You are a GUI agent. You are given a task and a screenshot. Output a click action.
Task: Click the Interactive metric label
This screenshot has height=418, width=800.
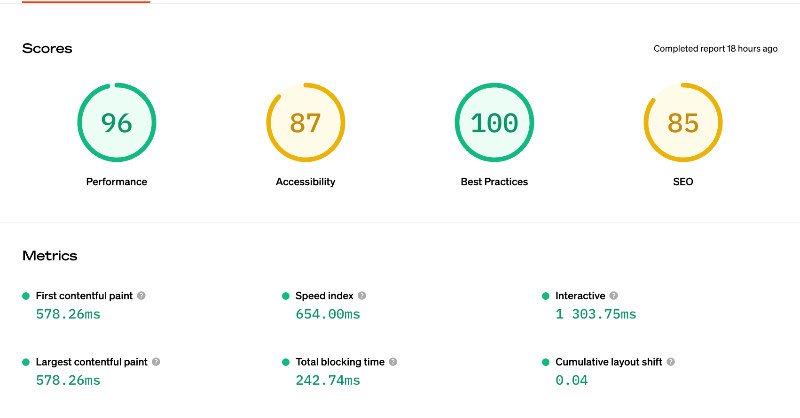pyautogui.click(x=580, y=296)
